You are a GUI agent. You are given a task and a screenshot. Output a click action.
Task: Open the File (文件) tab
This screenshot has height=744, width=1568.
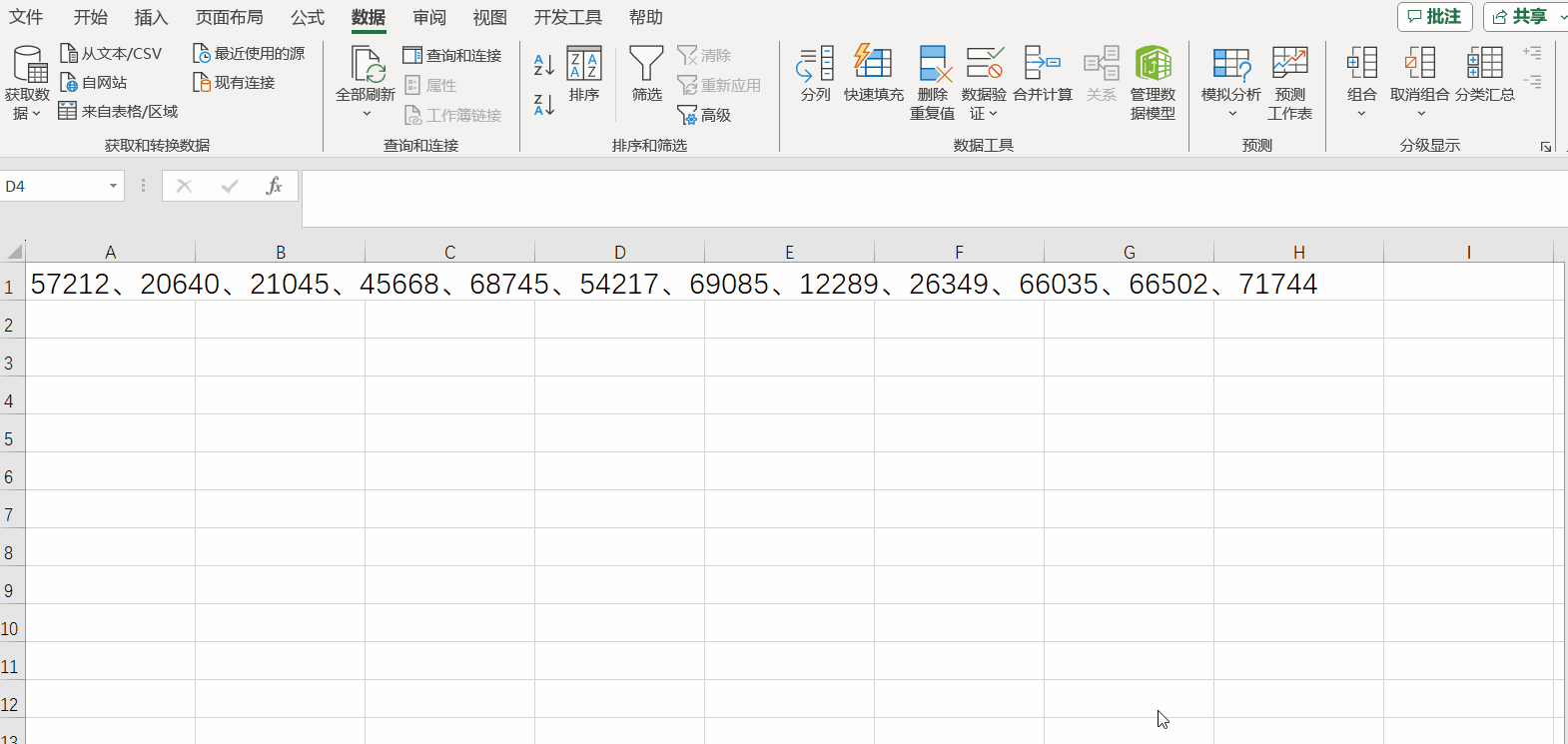click(26, 17)
